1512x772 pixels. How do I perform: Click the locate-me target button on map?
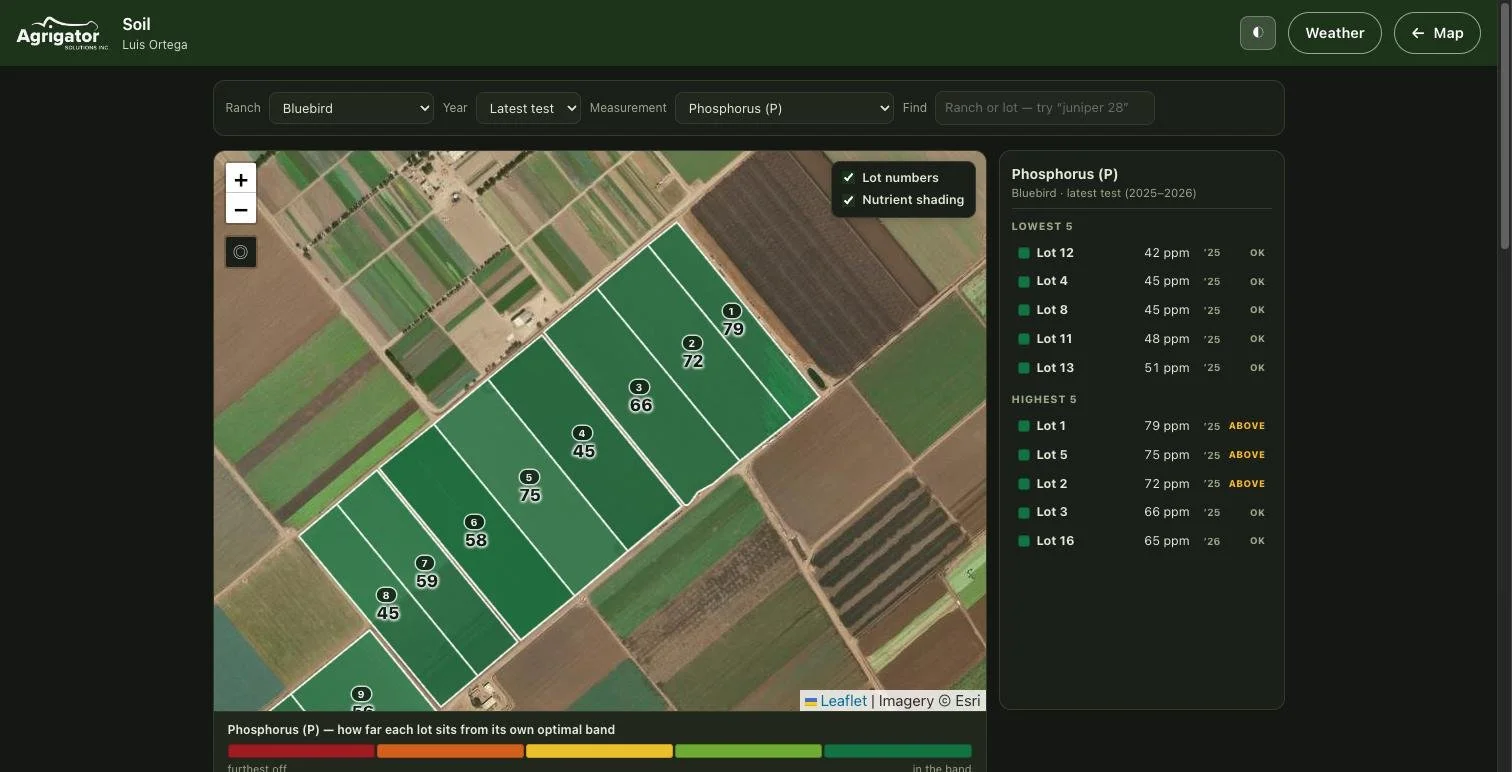[241, 252]
